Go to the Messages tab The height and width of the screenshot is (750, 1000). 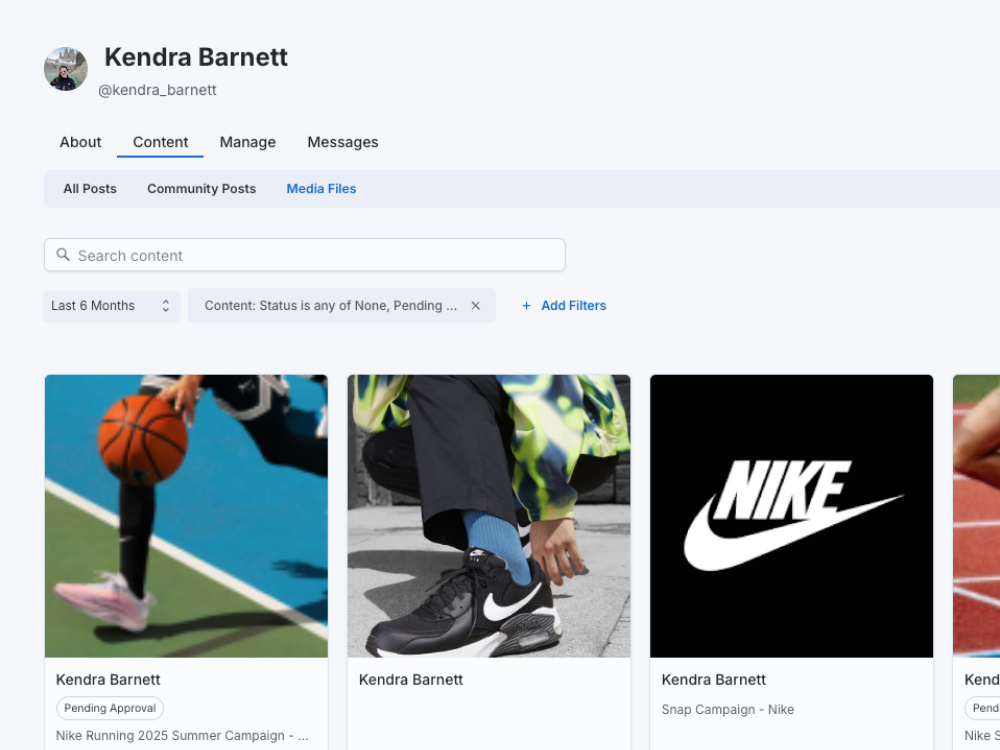[343, 142]
